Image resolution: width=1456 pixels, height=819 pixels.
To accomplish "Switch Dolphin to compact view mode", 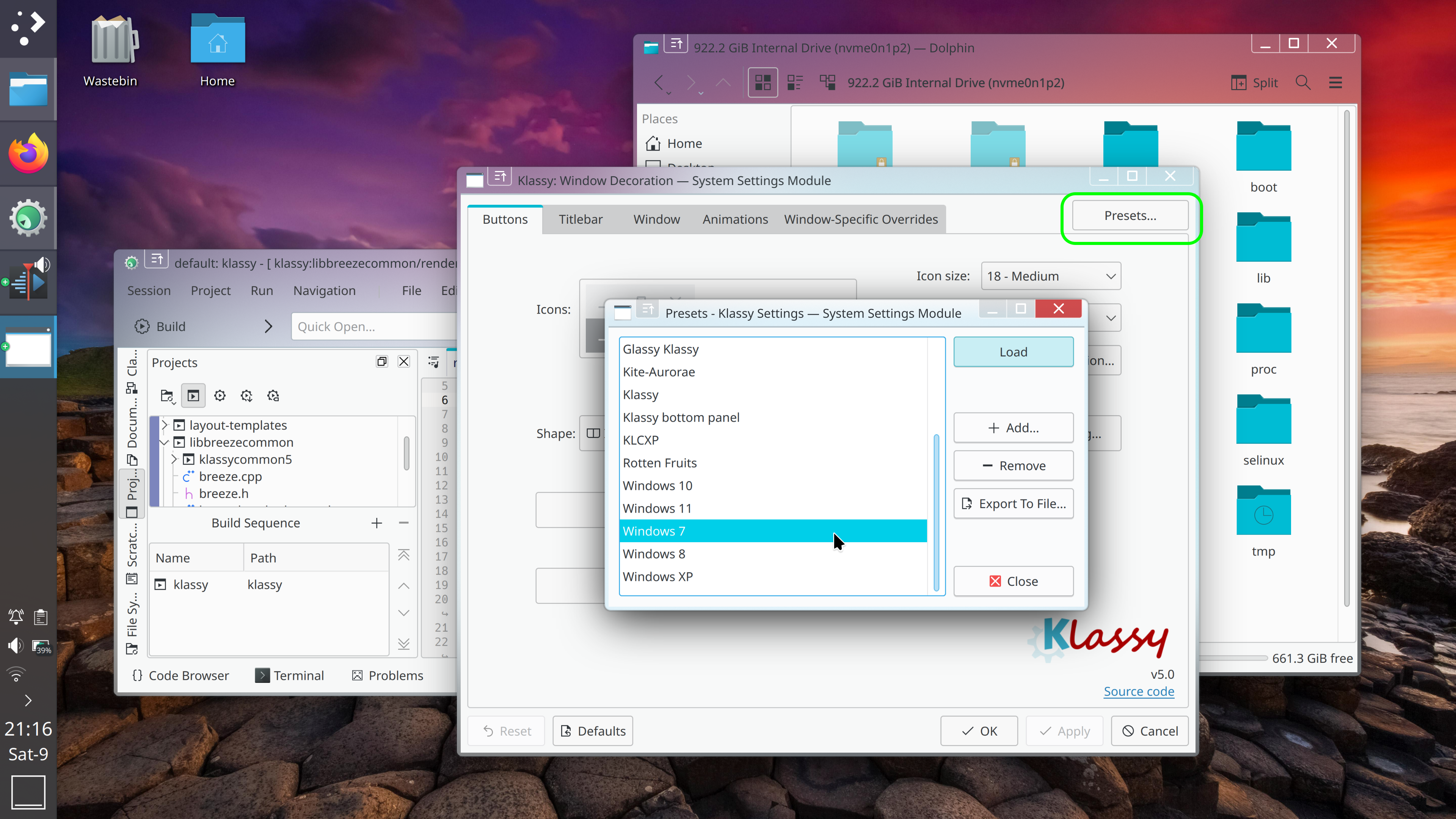I will click(x=795, y=83).
